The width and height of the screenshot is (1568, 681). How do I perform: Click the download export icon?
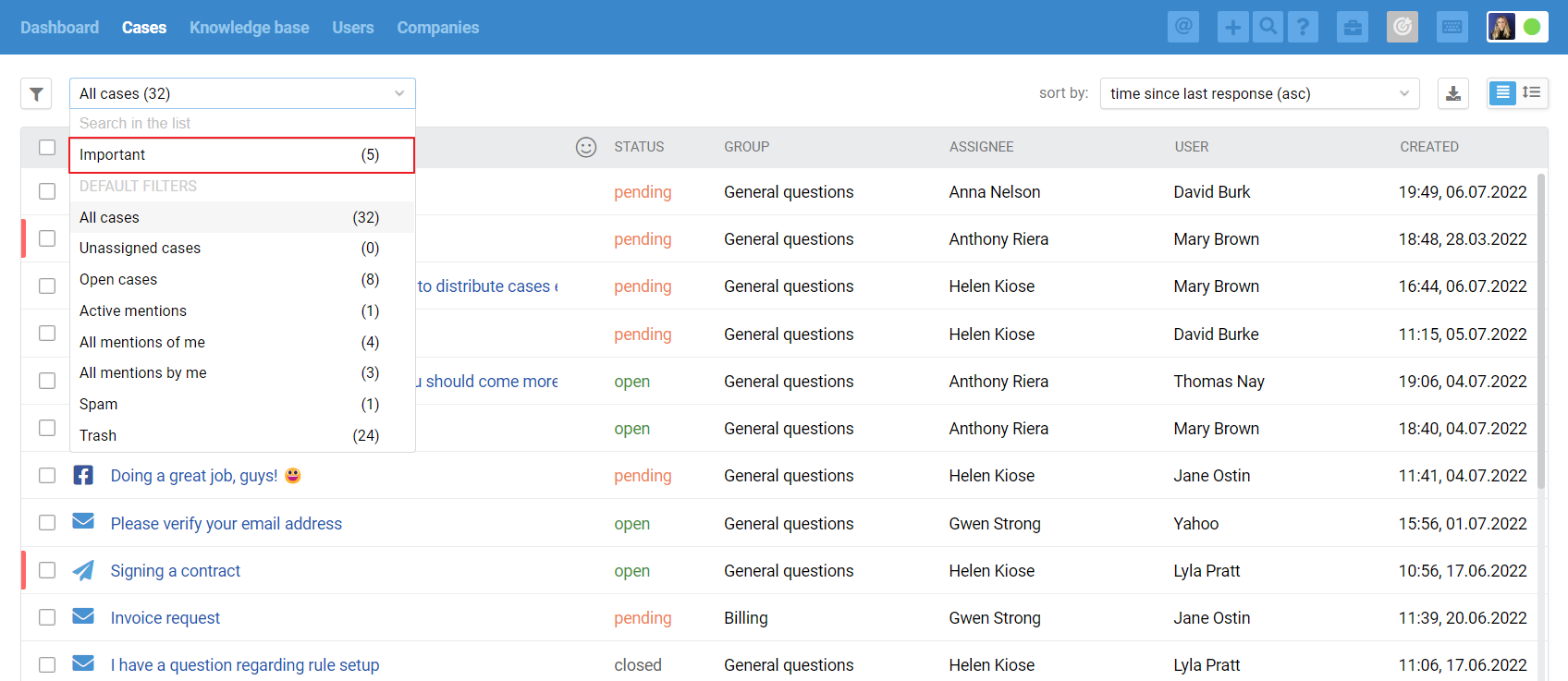click(1453, 93)
